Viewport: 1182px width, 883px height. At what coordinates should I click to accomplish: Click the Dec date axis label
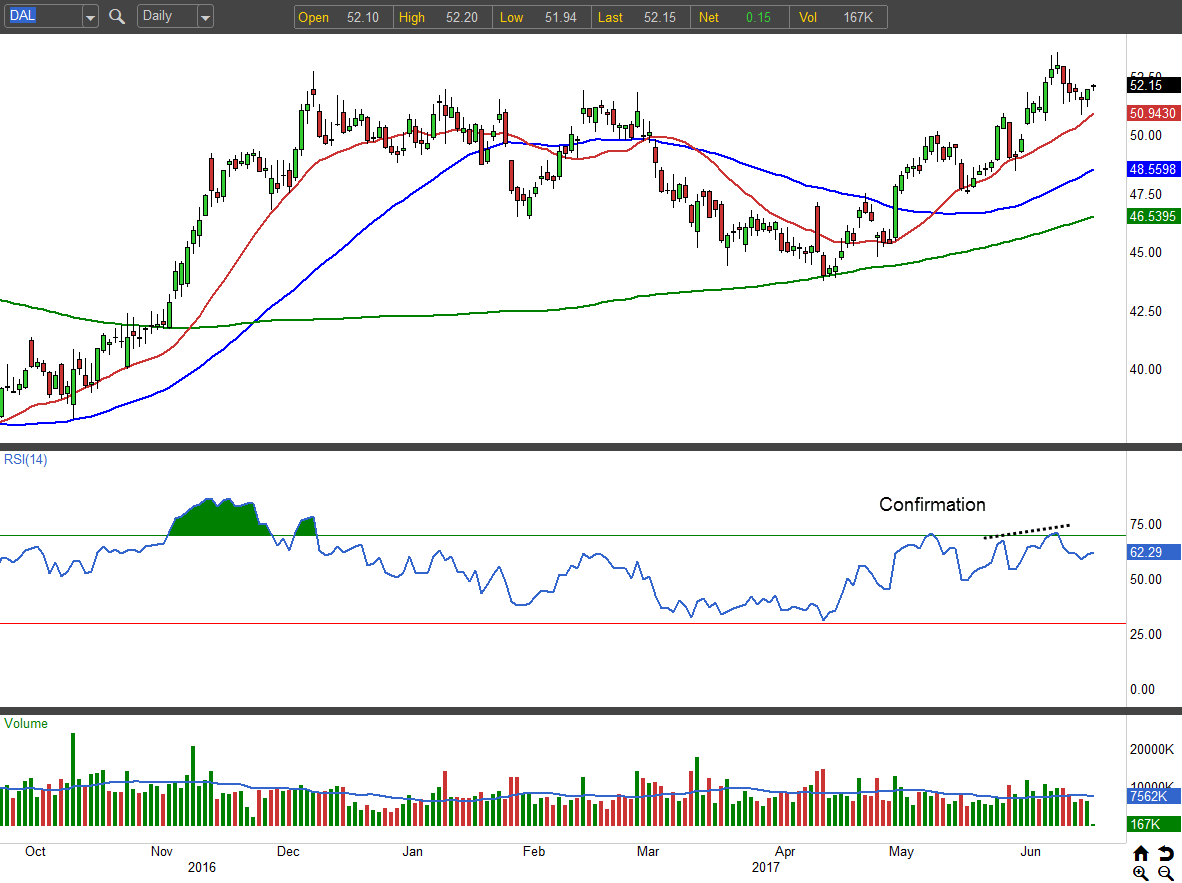click(x=288, y=851)
